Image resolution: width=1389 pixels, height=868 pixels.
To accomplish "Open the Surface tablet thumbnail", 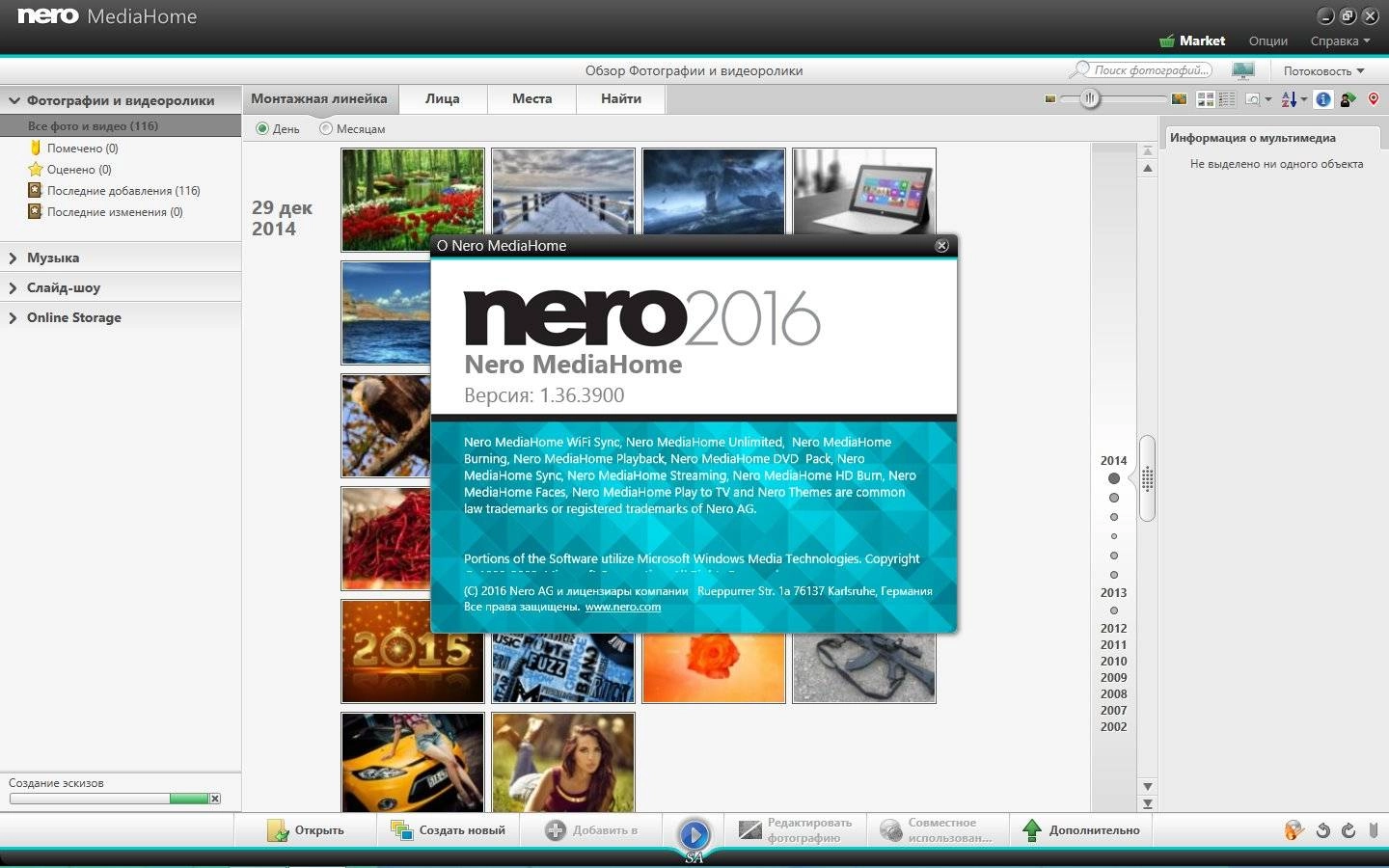I will coord(864,190).
